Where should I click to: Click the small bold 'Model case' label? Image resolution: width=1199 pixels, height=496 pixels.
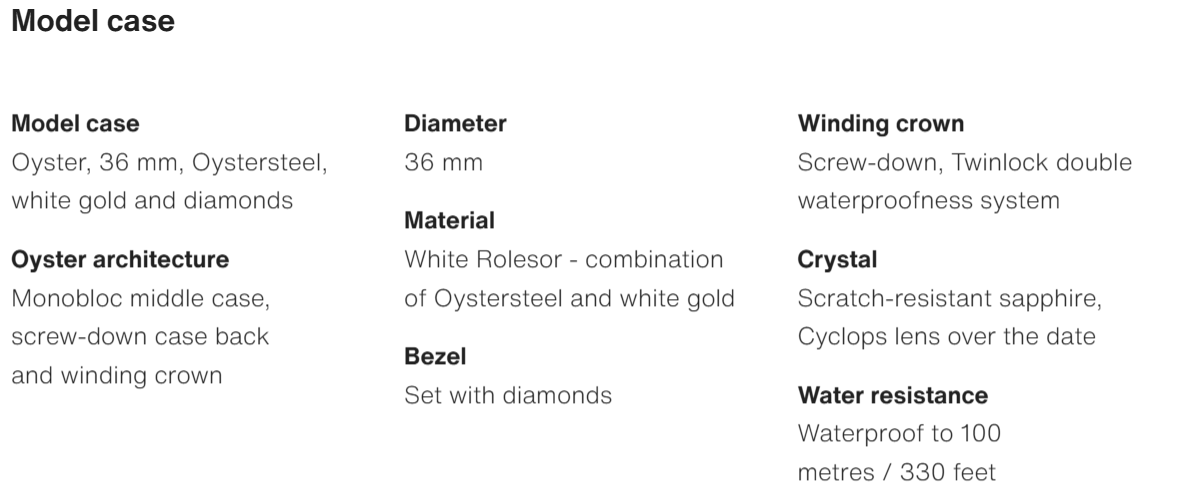[75, 124]
